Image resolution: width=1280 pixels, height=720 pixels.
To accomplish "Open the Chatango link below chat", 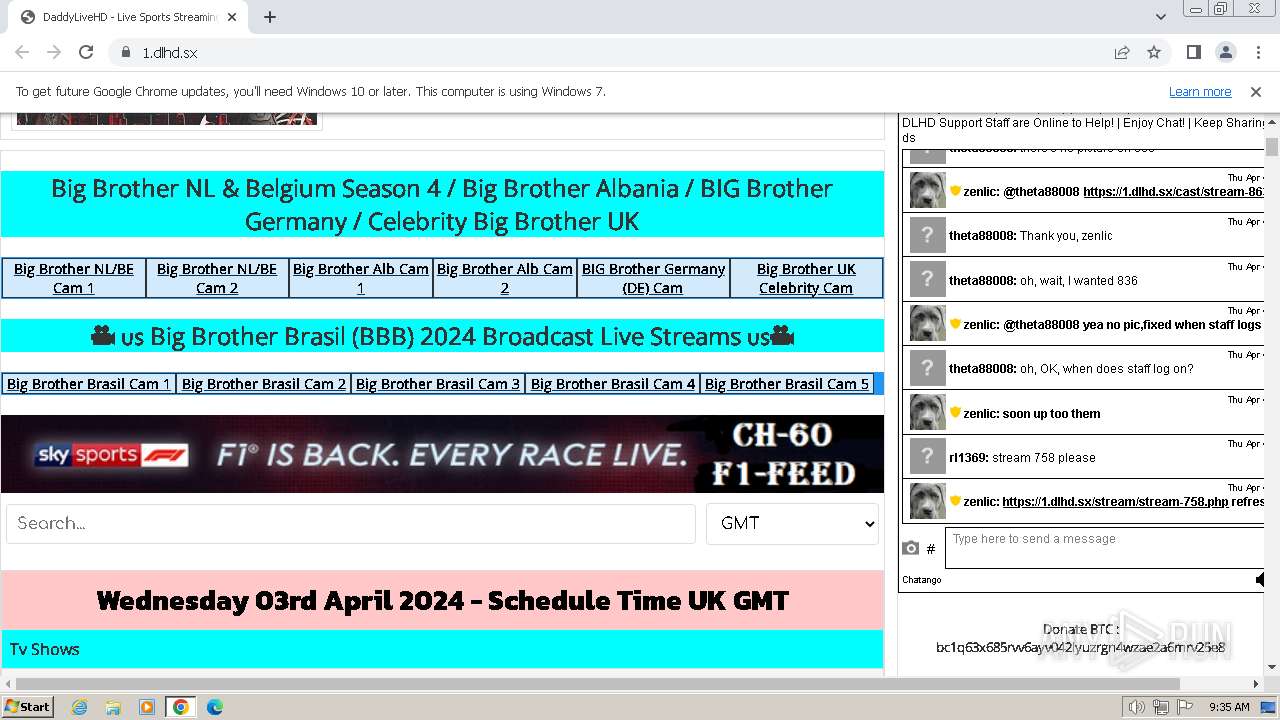I will click(x=922, y=580).
